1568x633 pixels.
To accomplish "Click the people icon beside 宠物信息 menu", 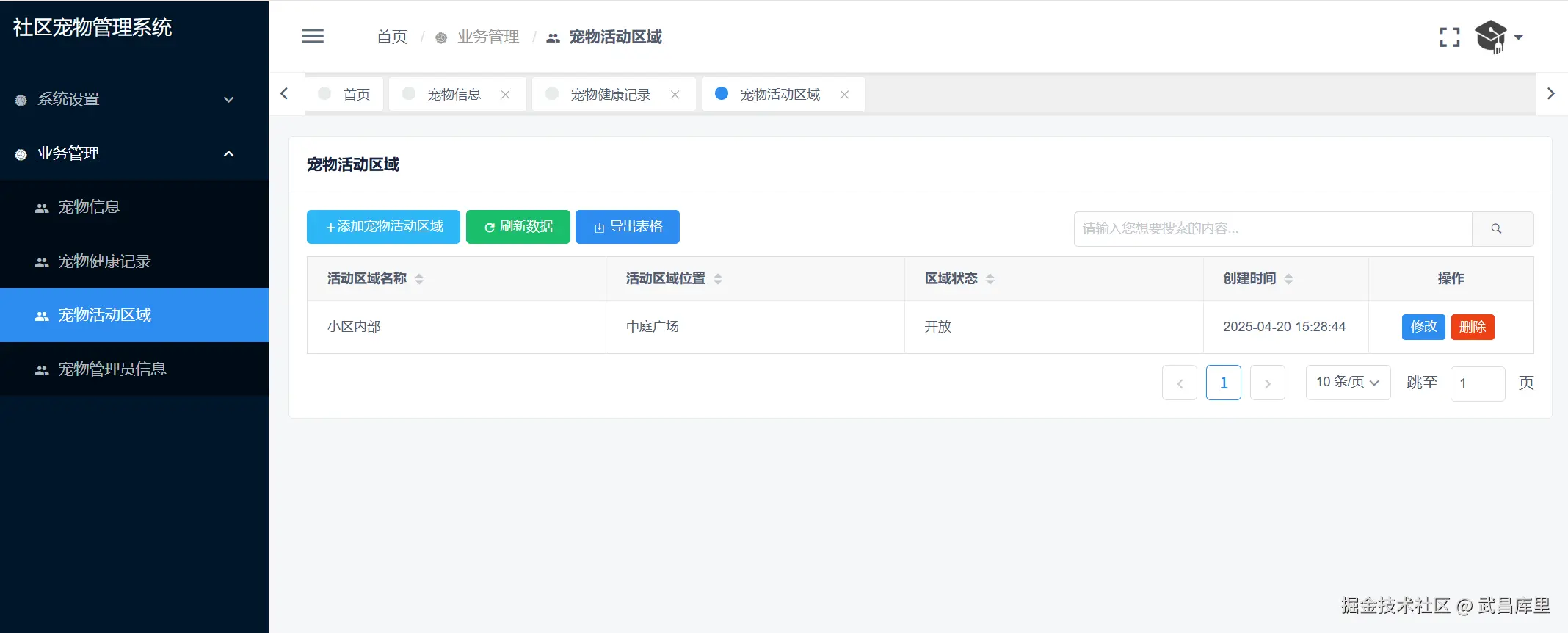I will click(x=42, y=209).
